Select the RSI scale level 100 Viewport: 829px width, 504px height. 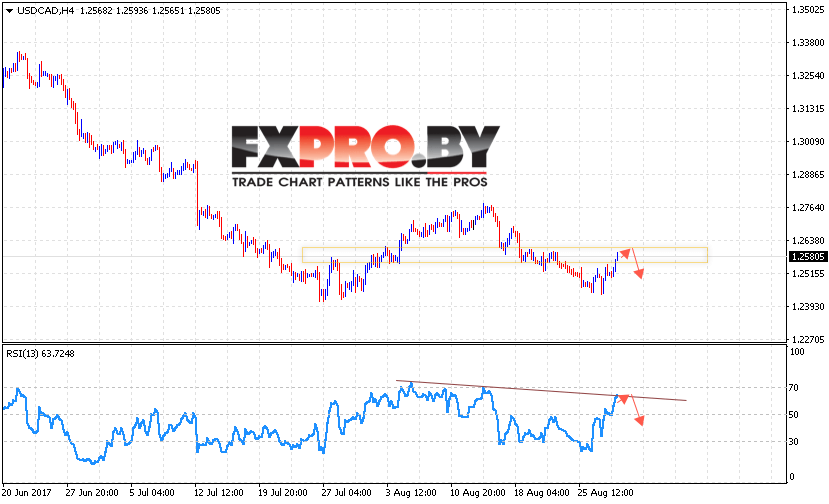click(x=797, y=352)
